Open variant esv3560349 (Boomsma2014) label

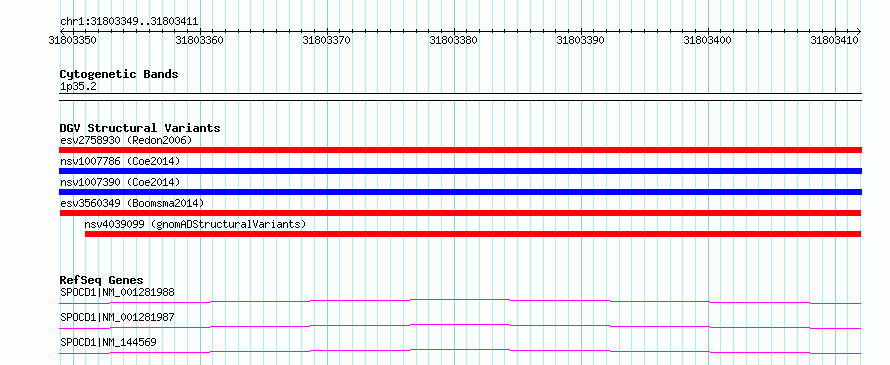[x=132, y=203]
